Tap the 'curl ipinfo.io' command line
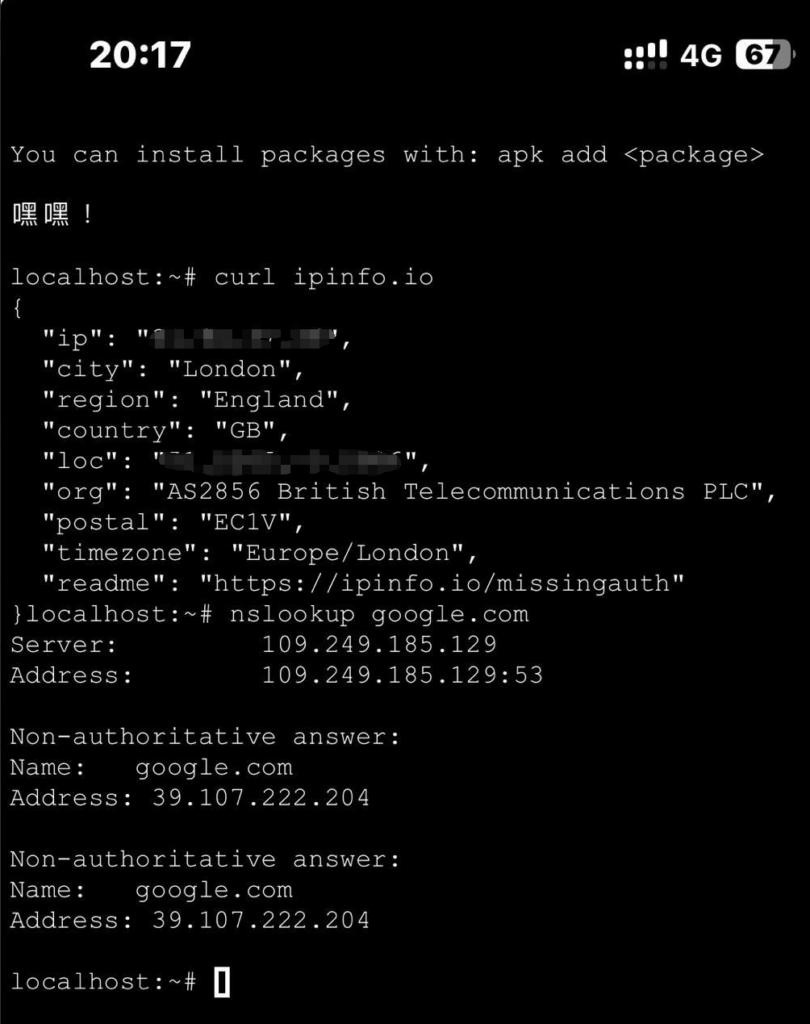Viewport: 810px width, 1024px height. [222, 278]
